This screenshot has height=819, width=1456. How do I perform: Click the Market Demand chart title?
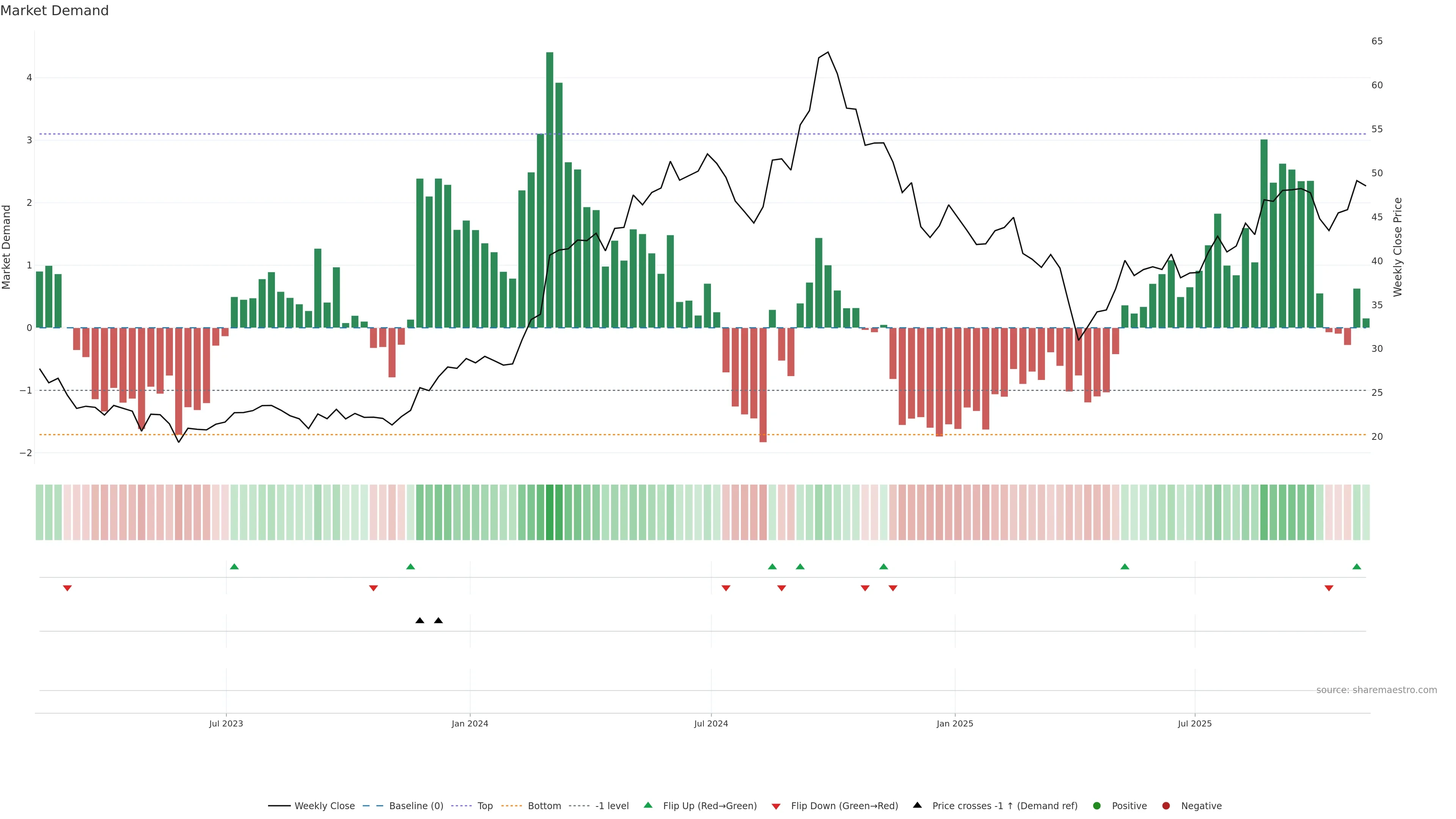[x=54, y=11]
